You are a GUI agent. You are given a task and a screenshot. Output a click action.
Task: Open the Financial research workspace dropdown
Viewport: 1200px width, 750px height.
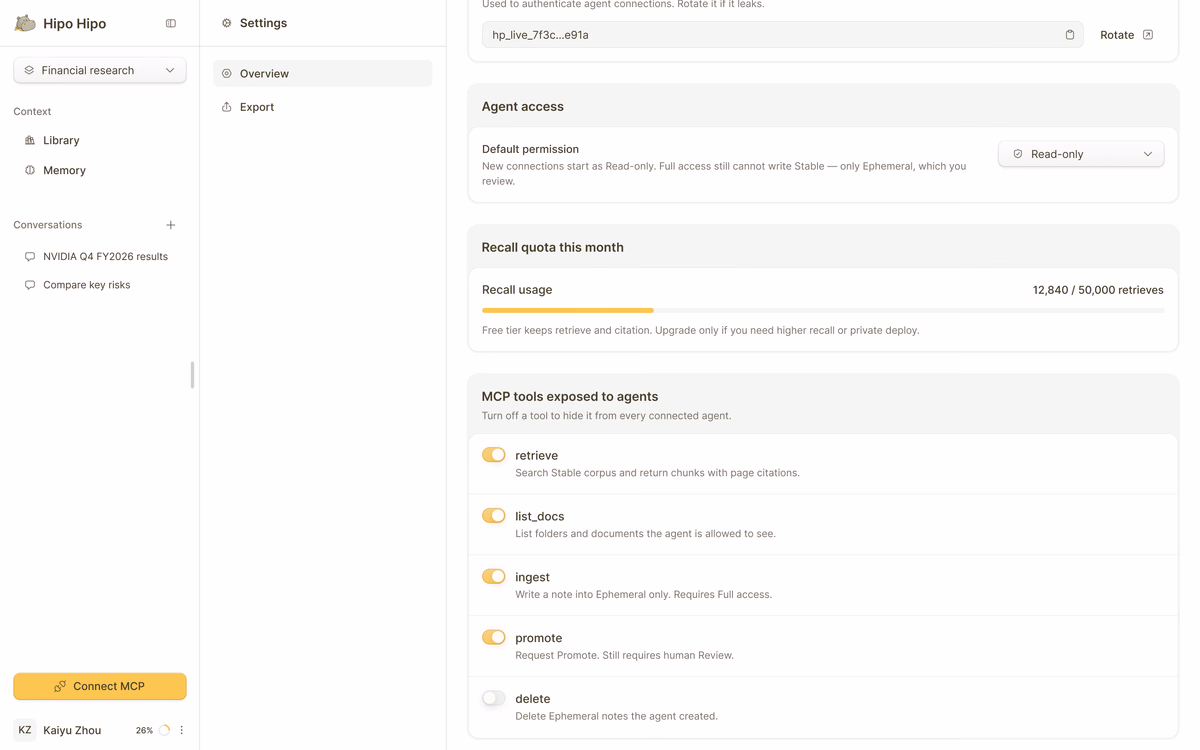[x=100, y=70]
